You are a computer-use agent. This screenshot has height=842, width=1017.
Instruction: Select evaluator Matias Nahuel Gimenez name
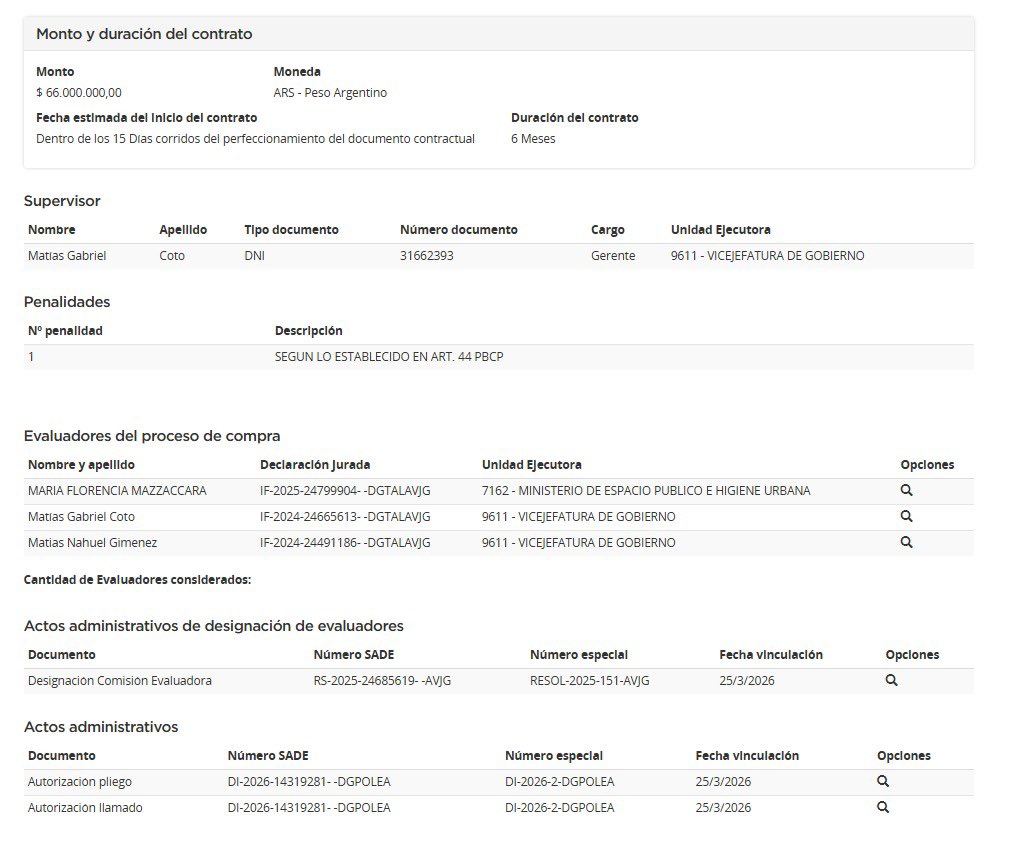pyautogui.click(x=92, y=542)
